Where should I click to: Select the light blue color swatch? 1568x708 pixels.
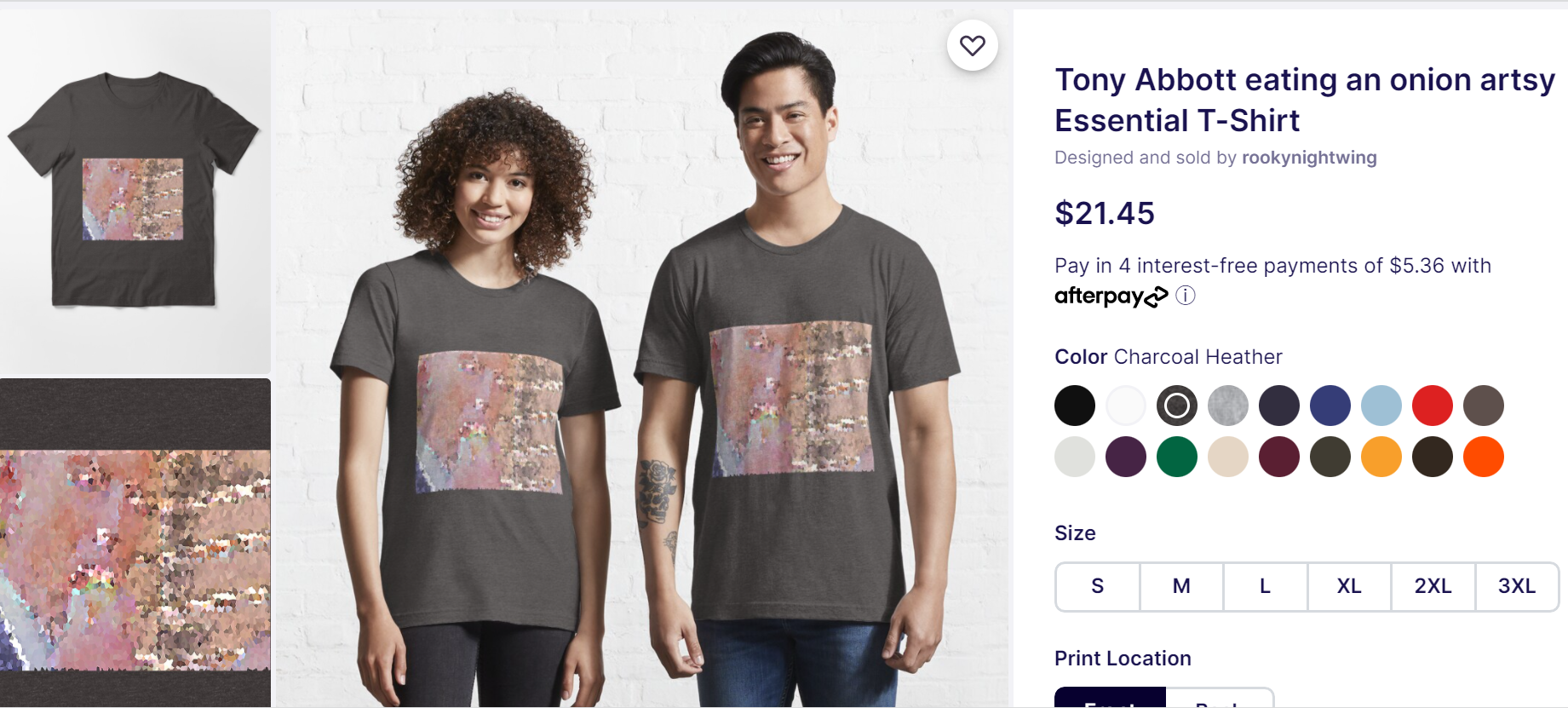(1381, 406)
